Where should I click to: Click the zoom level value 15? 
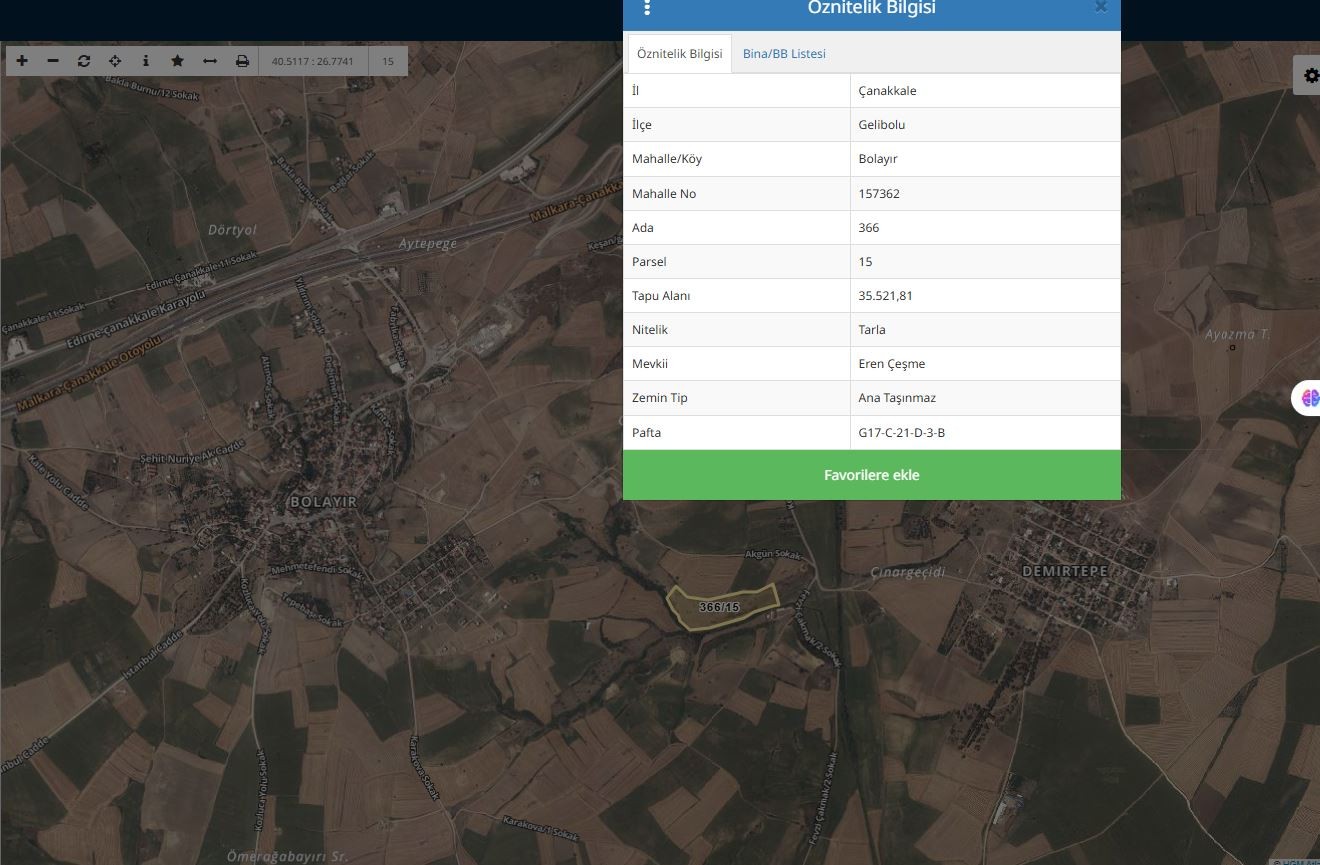point(388,61)
